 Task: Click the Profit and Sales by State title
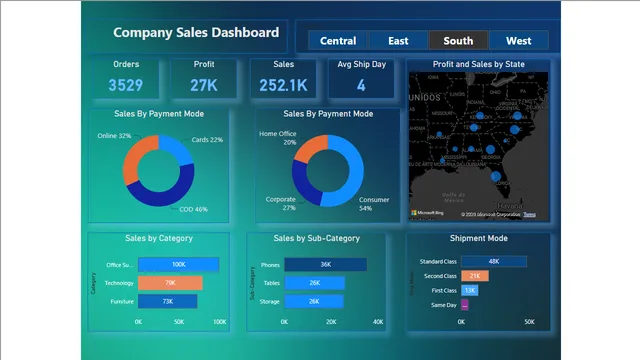tap(479, 64)
